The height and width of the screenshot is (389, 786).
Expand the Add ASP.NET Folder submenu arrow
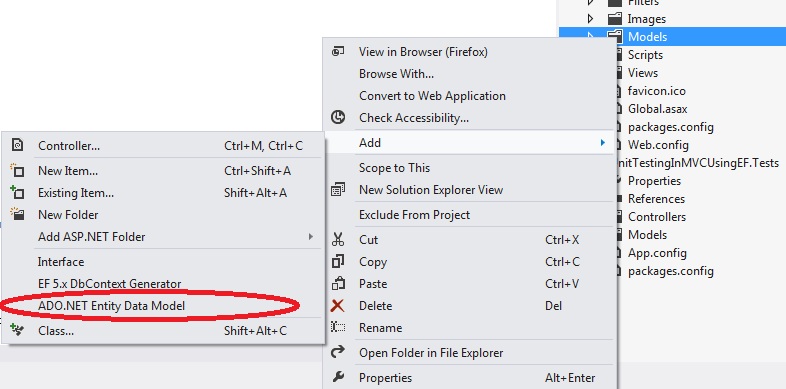tap(311, 237)
